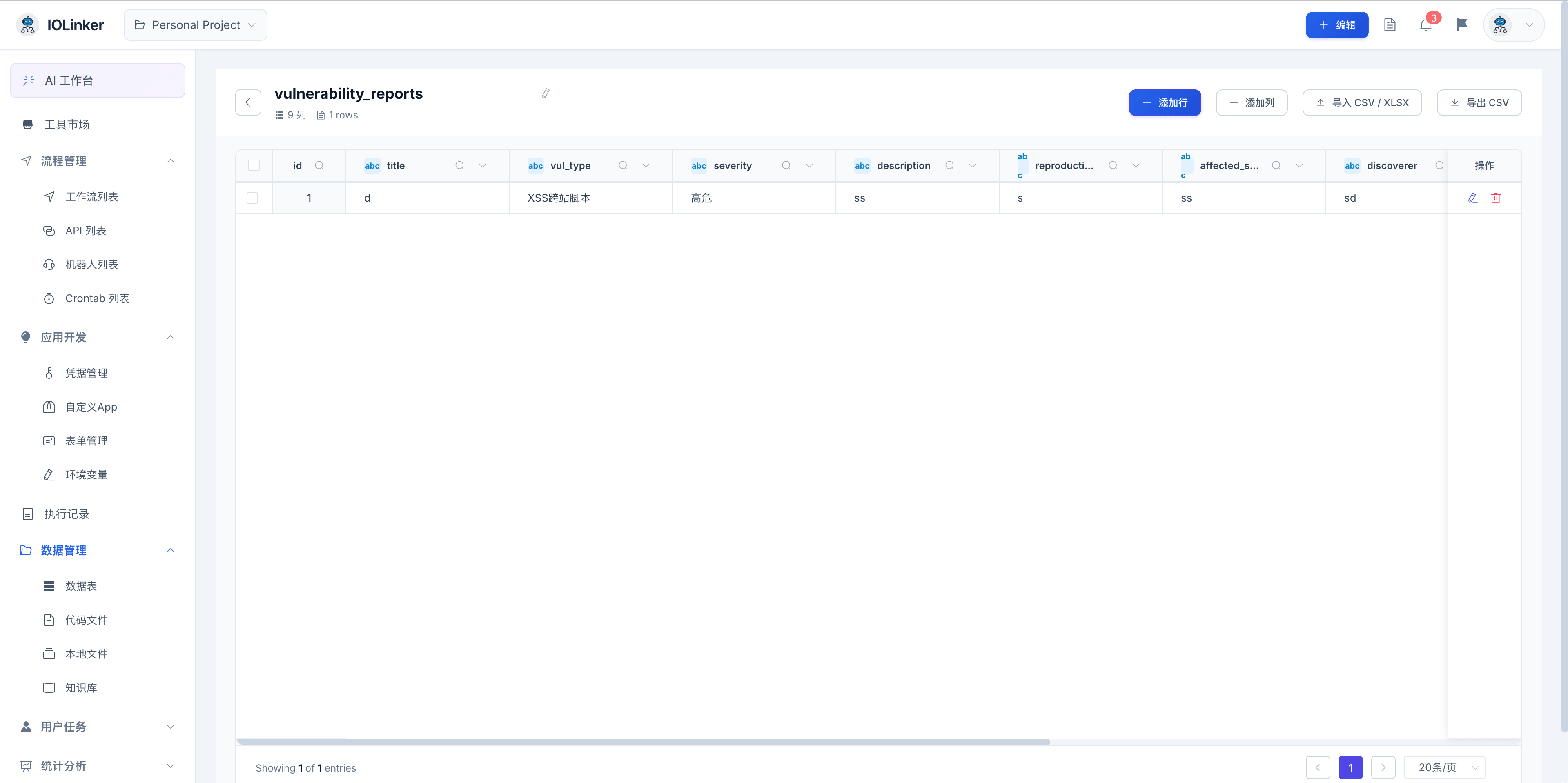Click the IOLinker robot logo

[27, 25]
